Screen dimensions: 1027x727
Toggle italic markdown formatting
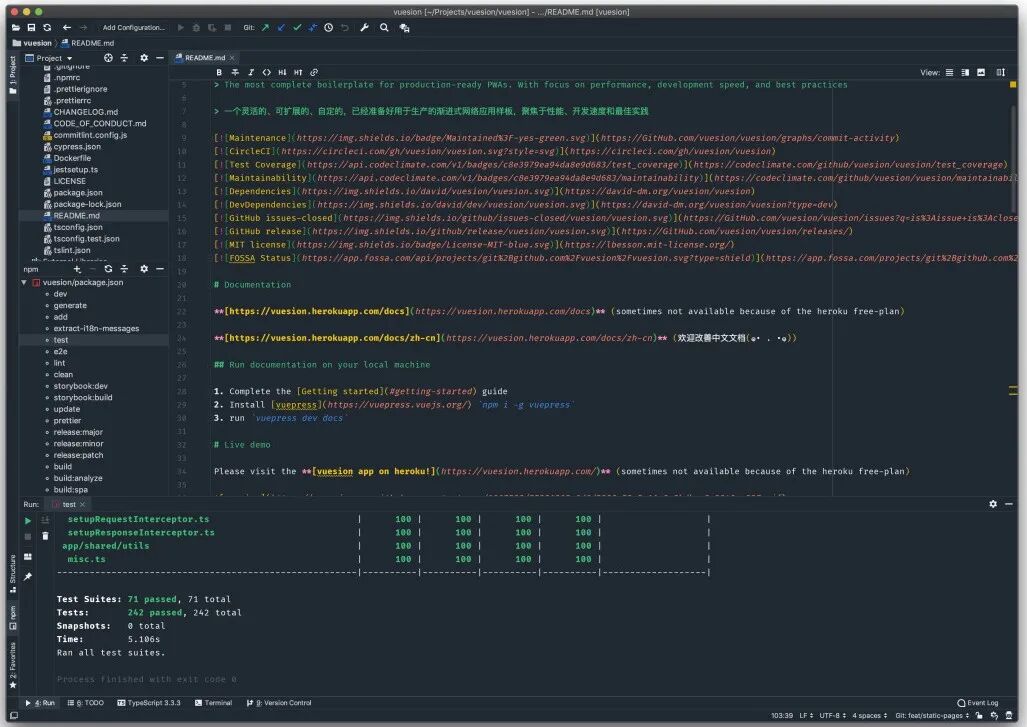pyautogui.click(x=251, y=73)
